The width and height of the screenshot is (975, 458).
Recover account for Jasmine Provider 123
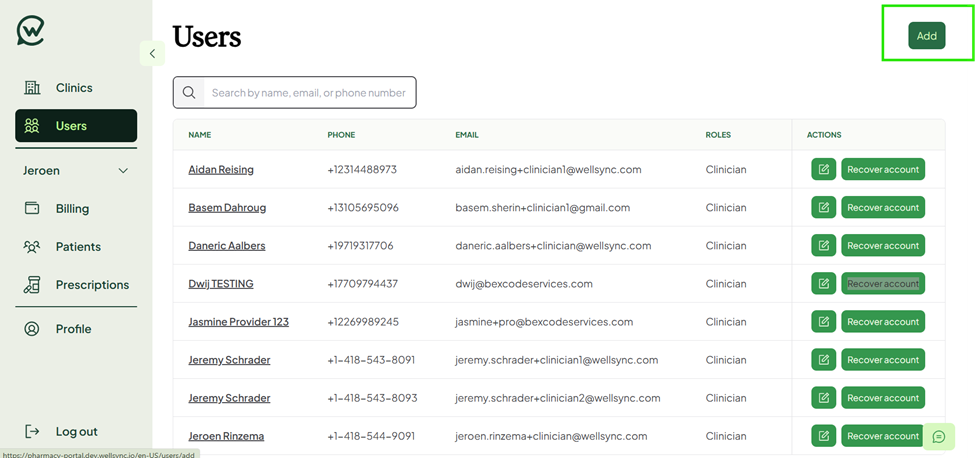[883, 321]
